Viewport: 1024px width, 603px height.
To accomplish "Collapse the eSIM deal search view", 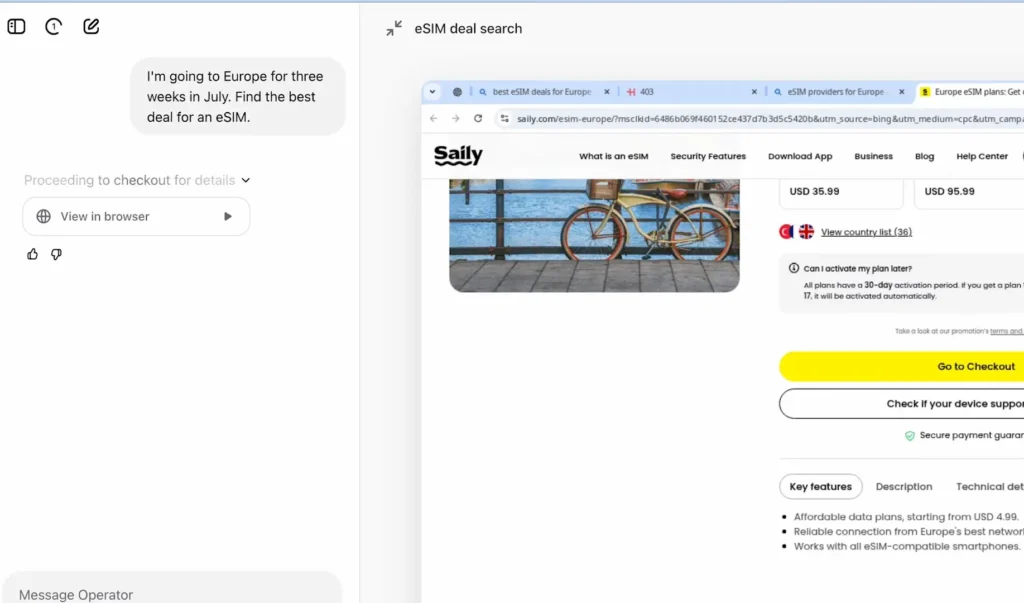I will (394, 29).
